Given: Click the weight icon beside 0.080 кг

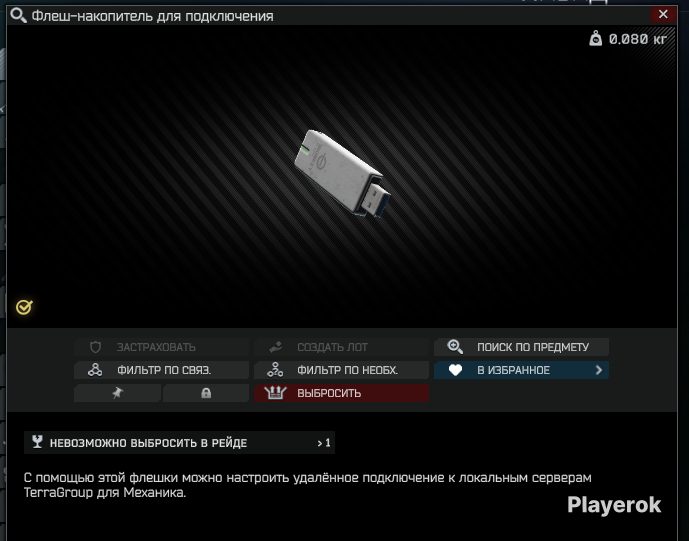Looking at the screenshot, I should (596, 40).
